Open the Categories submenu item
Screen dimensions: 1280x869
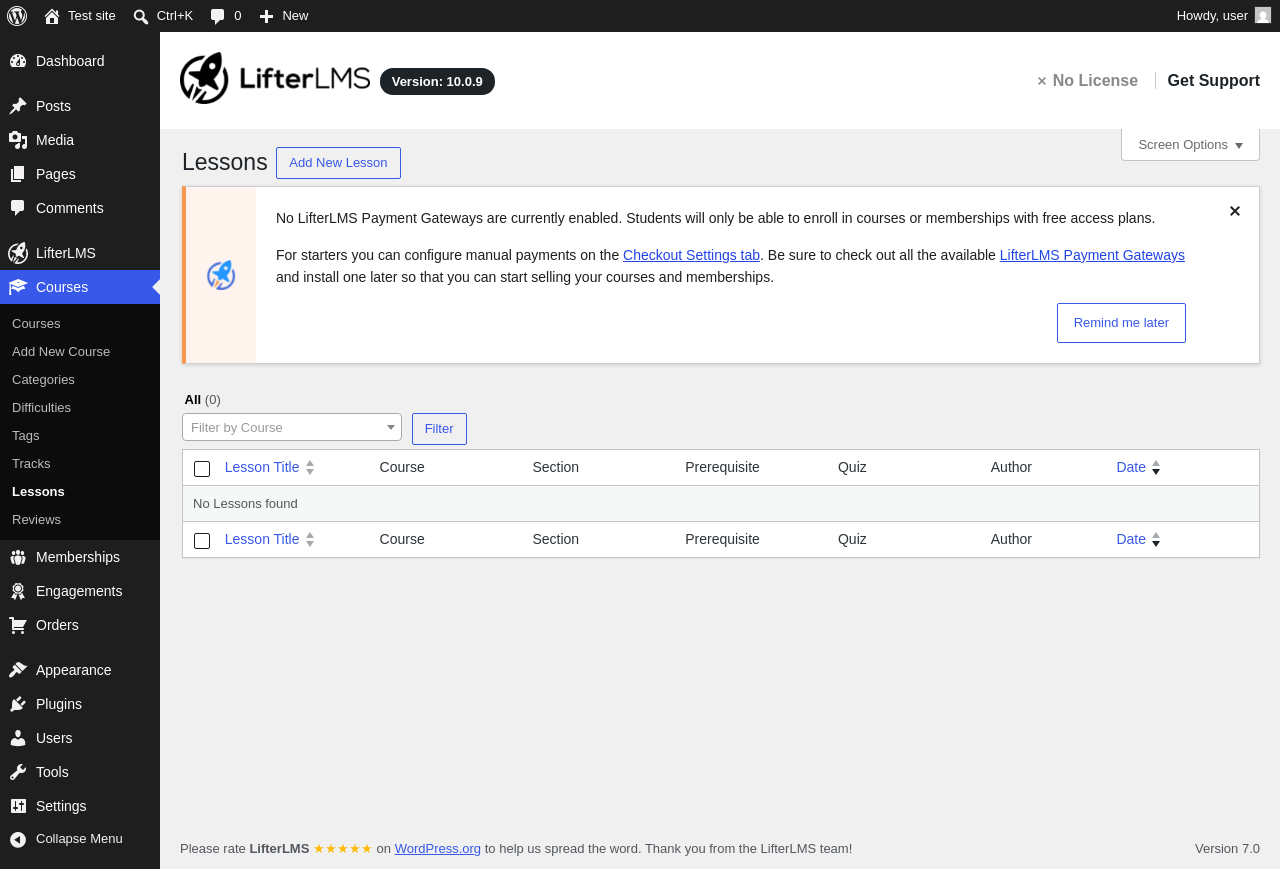coord(43,380)
